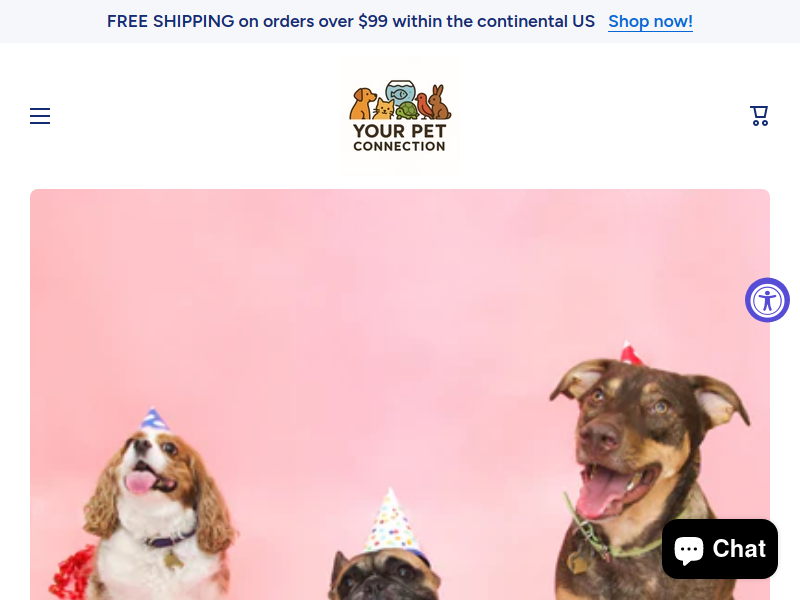Click the orange dog illustration in logo
800x600 pixels.
tap(362, 104)
